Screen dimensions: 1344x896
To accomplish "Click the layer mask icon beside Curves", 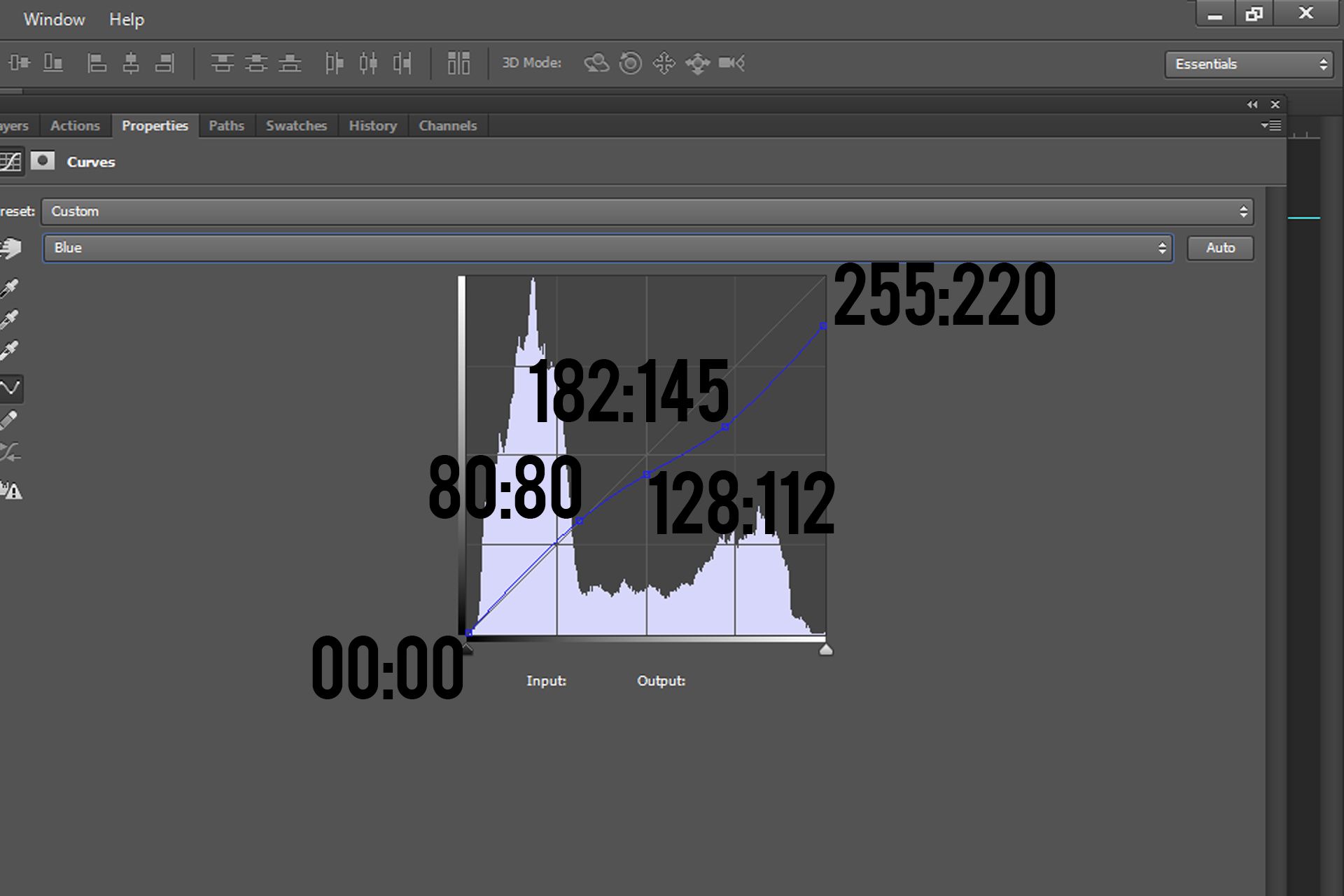I will coord(43,161).
